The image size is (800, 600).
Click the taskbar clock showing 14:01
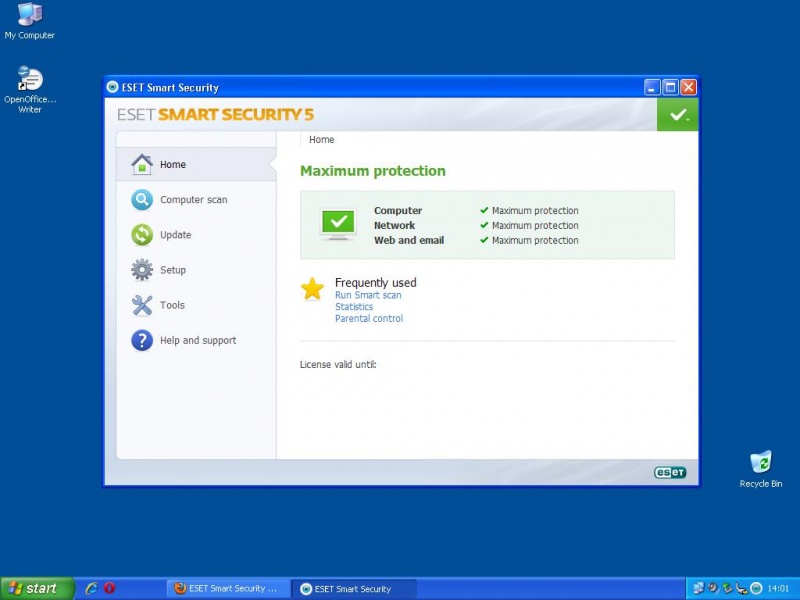(778, 588)
